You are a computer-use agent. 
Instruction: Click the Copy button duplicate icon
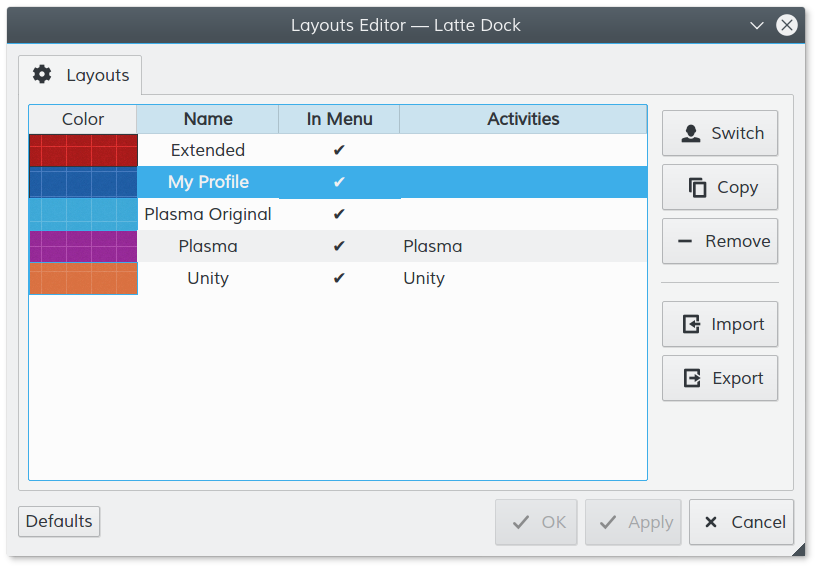point(697,187)
